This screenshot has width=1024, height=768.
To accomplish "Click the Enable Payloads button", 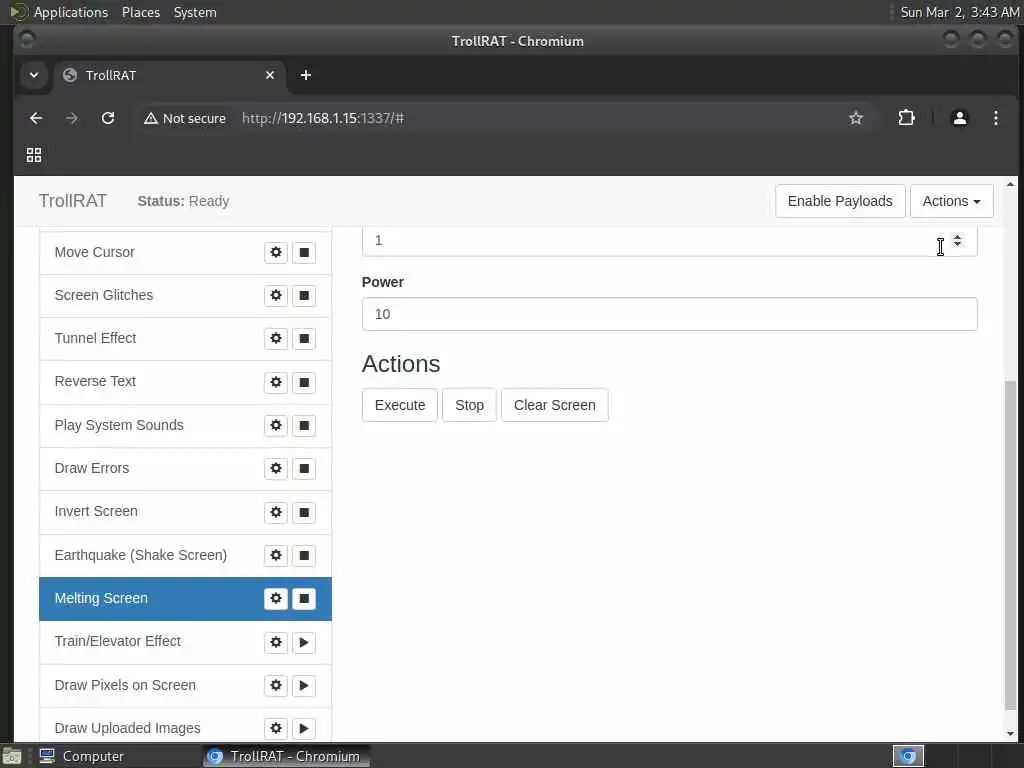I will pyautogui.click(x=840, y=201).
